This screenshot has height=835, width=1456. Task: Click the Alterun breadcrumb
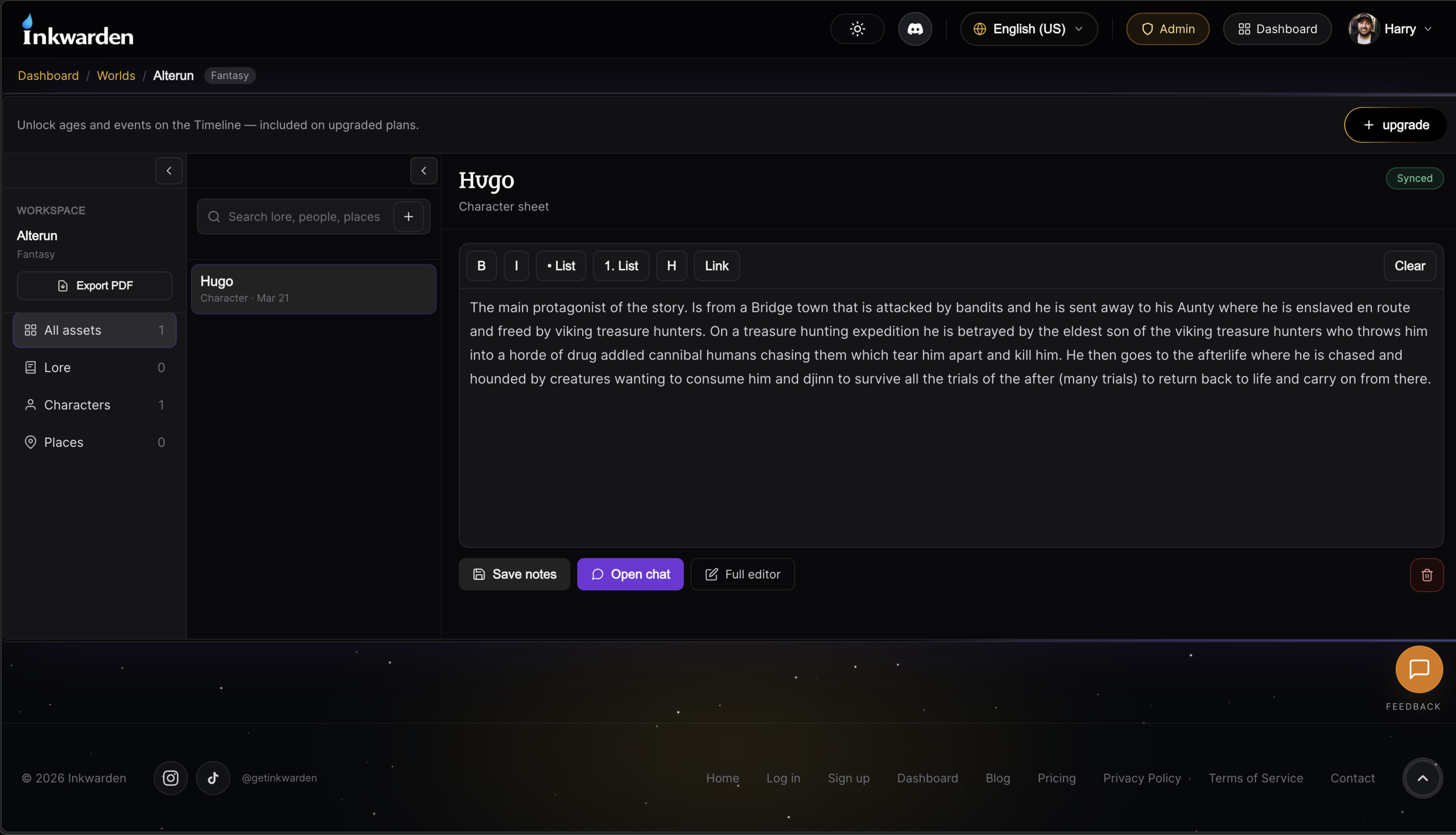(173, 76)
